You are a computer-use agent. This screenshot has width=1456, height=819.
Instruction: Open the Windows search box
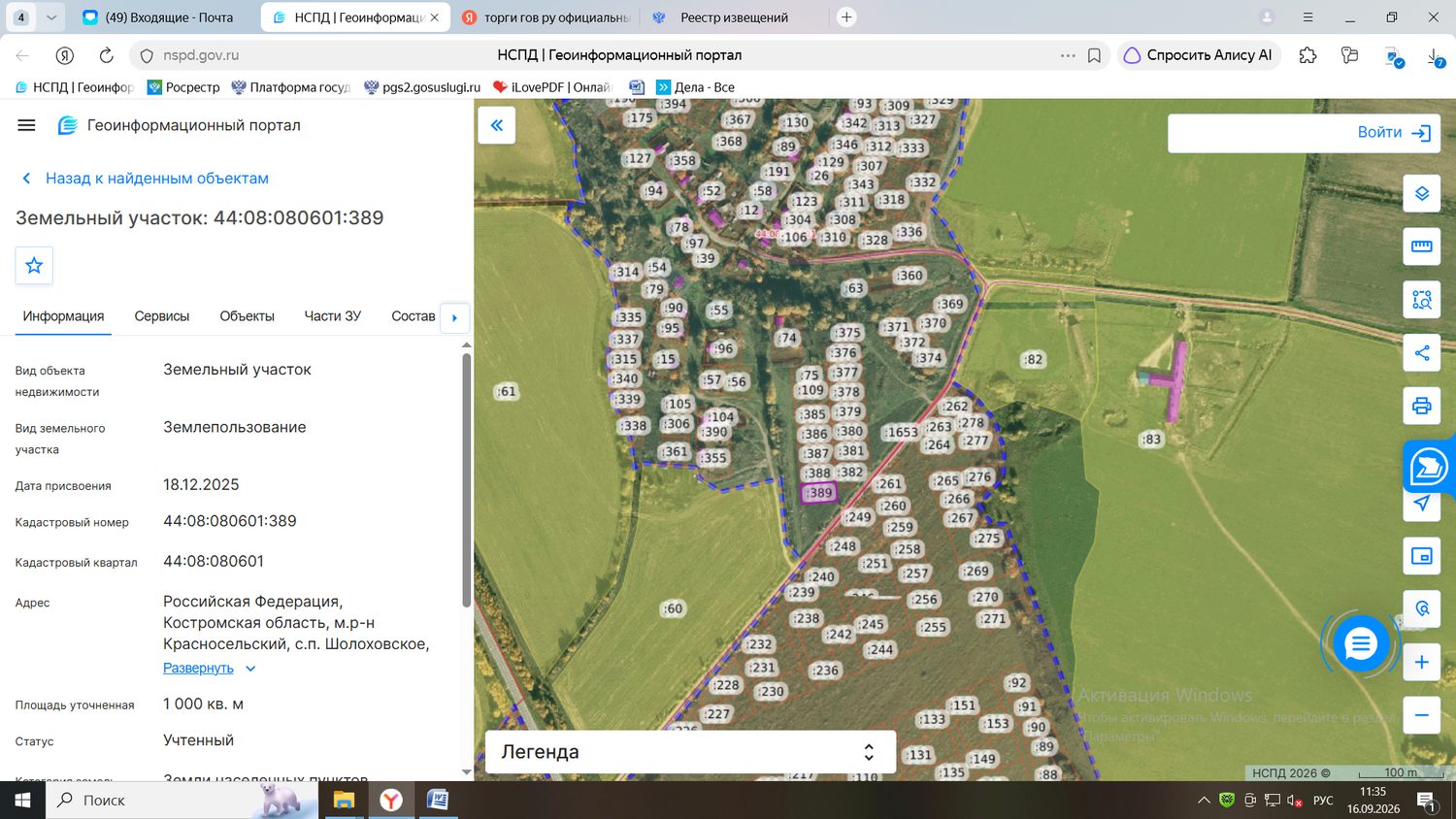[182, 801]
